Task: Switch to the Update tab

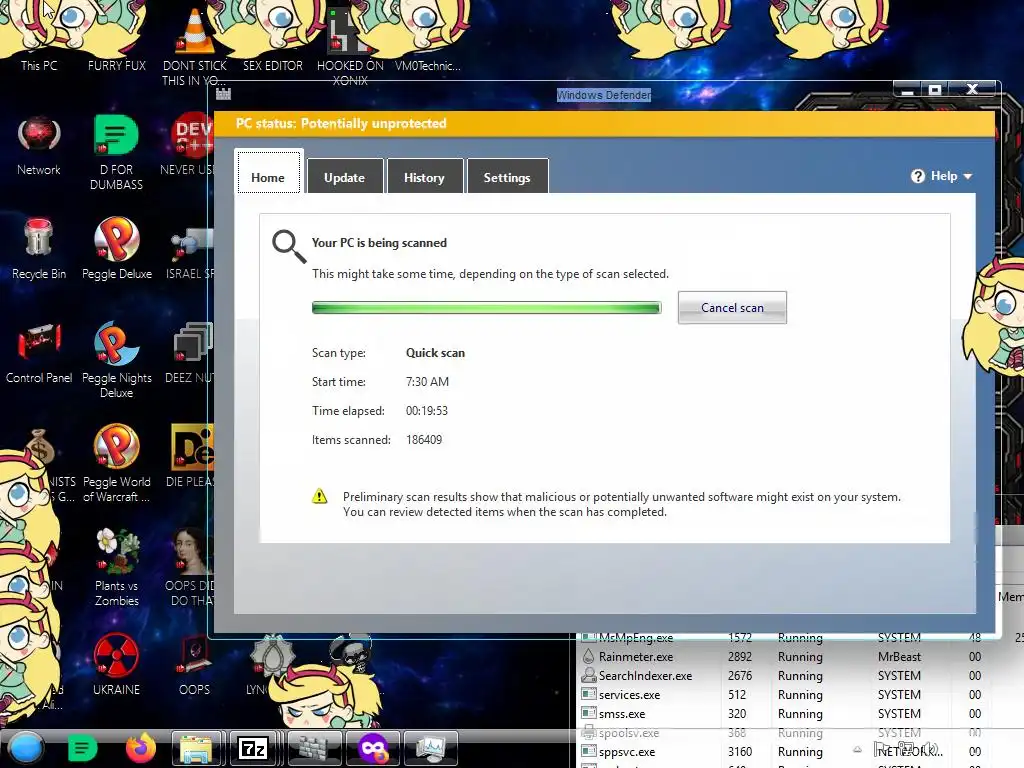Action: (x=345, y=176)
